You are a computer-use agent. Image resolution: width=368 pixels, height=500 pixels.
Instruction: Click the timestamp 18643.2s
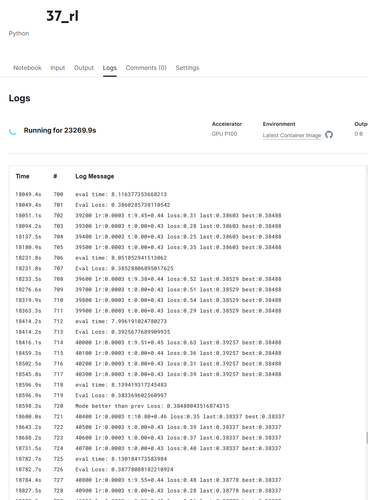pyautogui.click(x=28, y=427)
